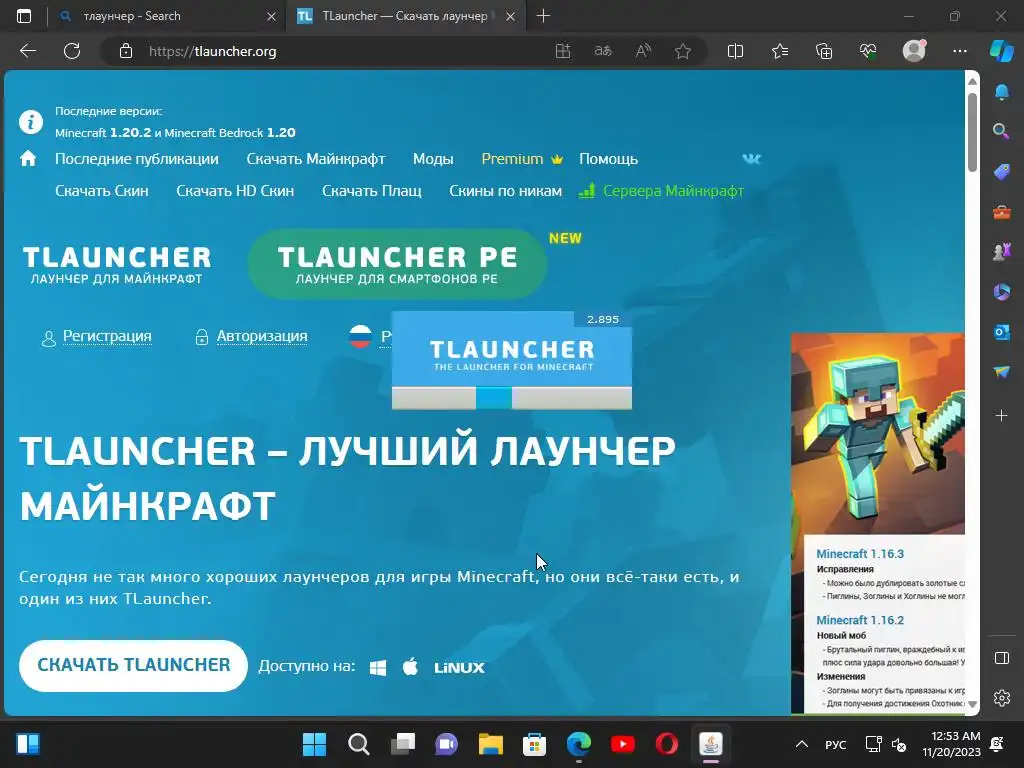The width and height of the screenshot is (1024, 768).
Task: Open Edge split screen view
Action: [x=735, y=51]
